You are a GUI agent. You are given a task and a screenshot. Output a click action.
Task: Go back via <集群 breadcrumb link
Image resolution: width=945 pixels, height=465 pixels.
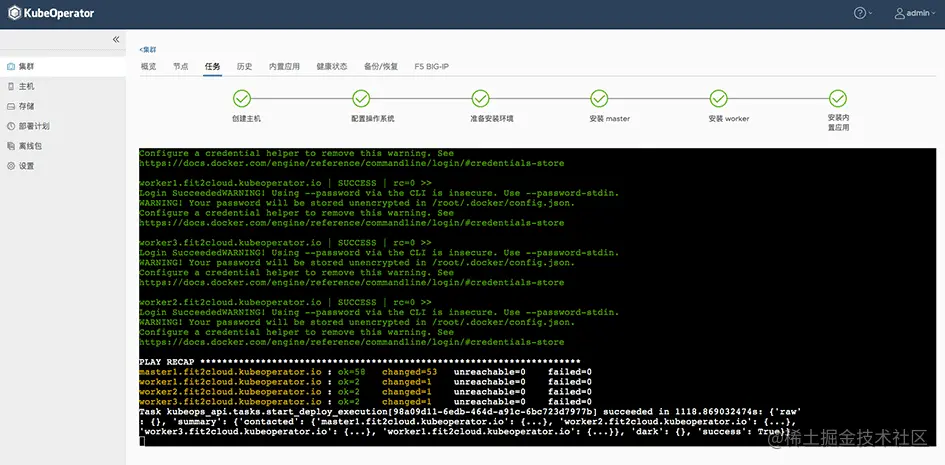tap(148, 49)
